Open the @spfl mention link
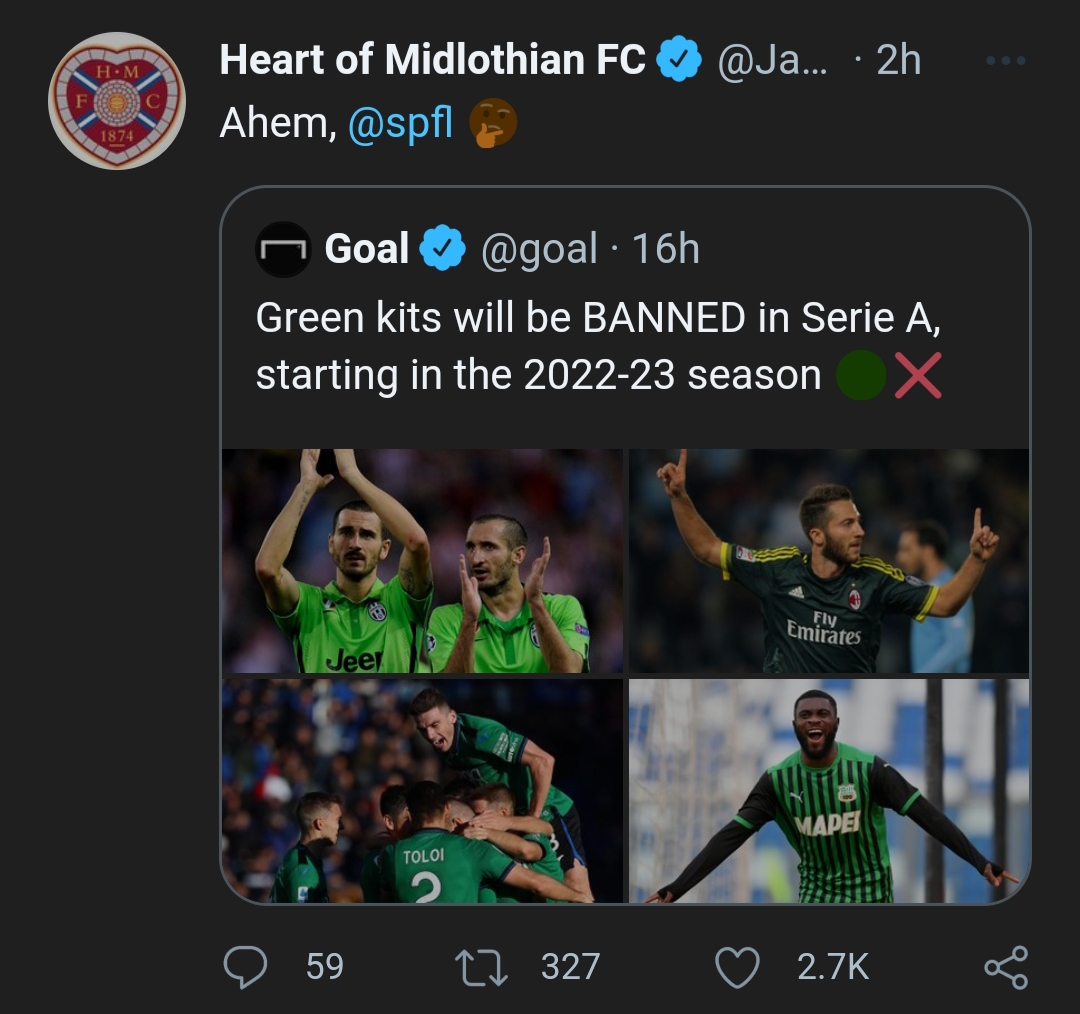Image resolution: width=1080 pixels, height=1014 pixels. tap(400, 123)
